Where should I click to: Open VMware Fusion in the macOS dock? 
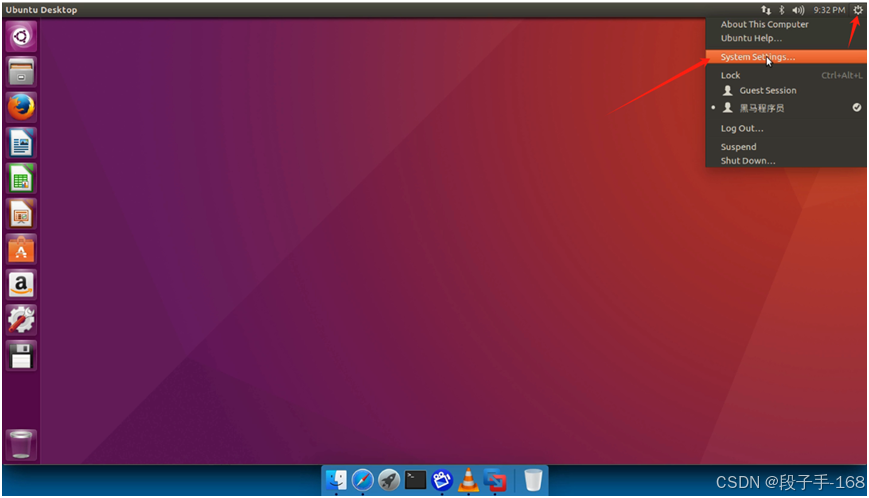(x=495, y=480)
